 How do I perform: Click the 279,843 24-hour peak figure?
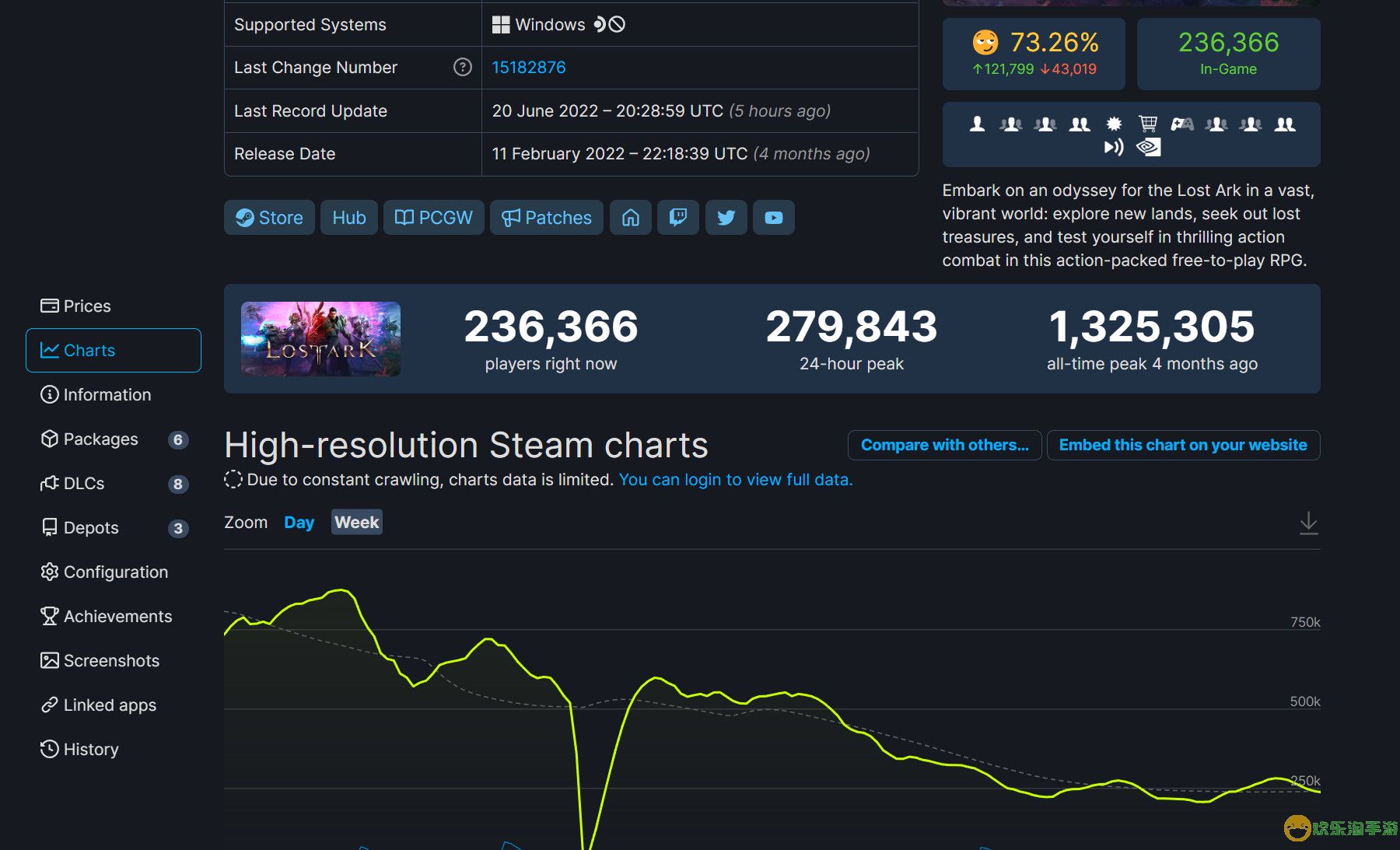point(852,327)
